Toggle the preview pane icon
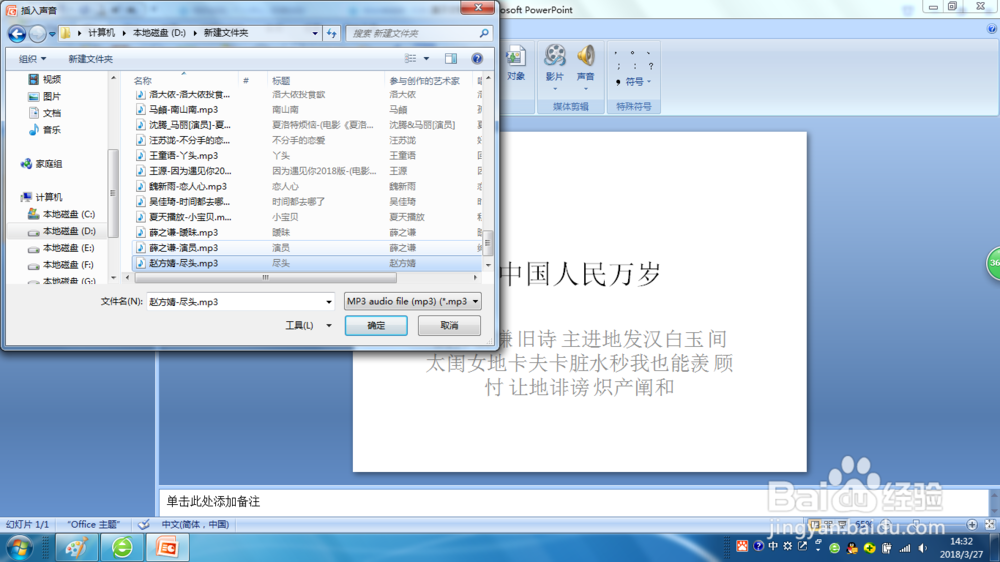1000x562 pixels. [x=451, y=59]
